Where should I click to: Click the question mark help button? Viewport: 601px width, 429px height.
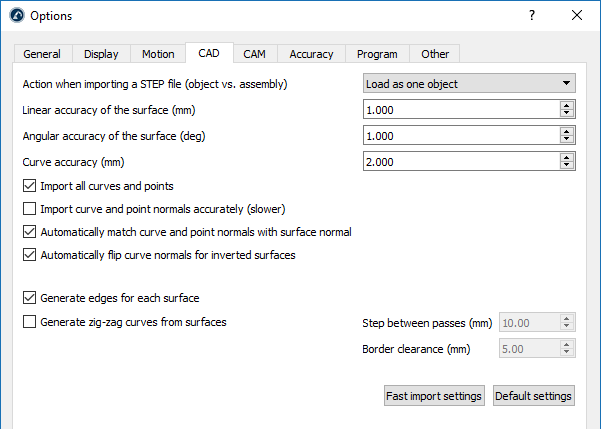click(531, 15)
